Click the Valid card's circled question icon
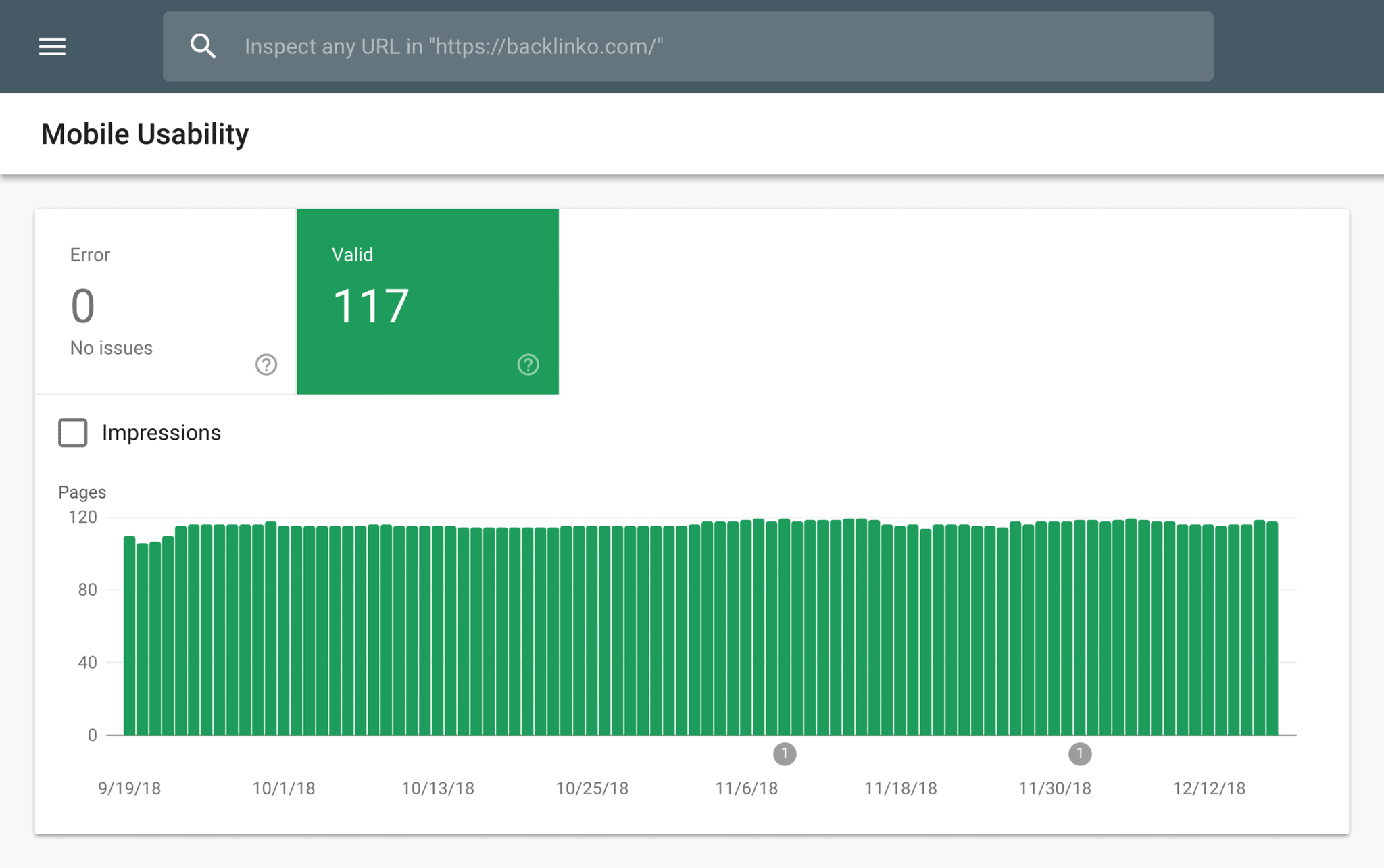This screenshot has height=868, width=1384. (x=528, y=365)
